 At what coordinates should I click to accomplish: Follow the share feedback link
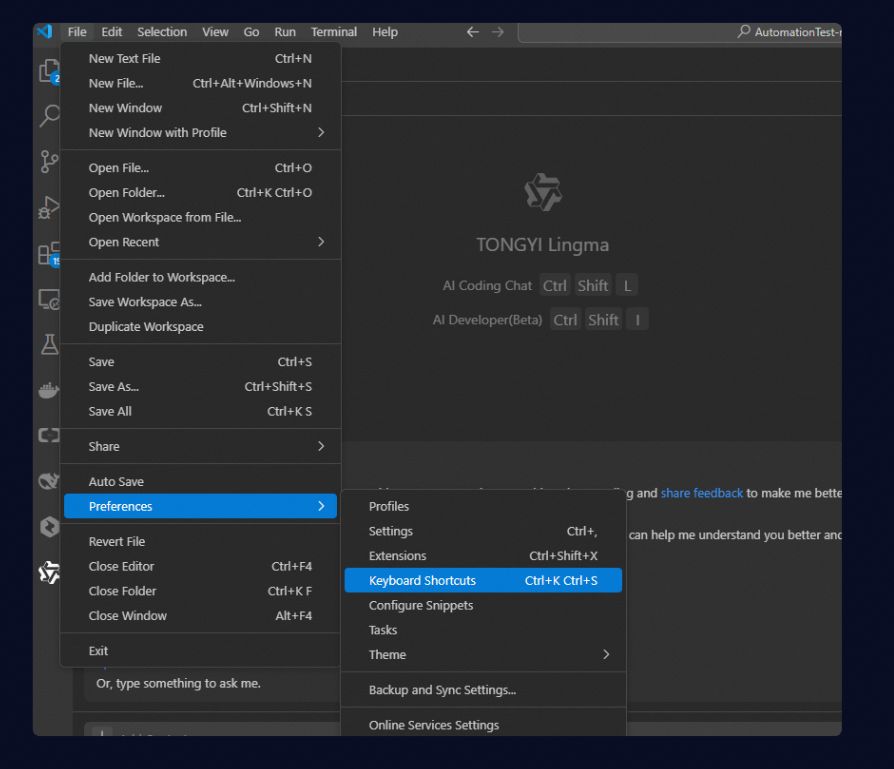(701, 493)
